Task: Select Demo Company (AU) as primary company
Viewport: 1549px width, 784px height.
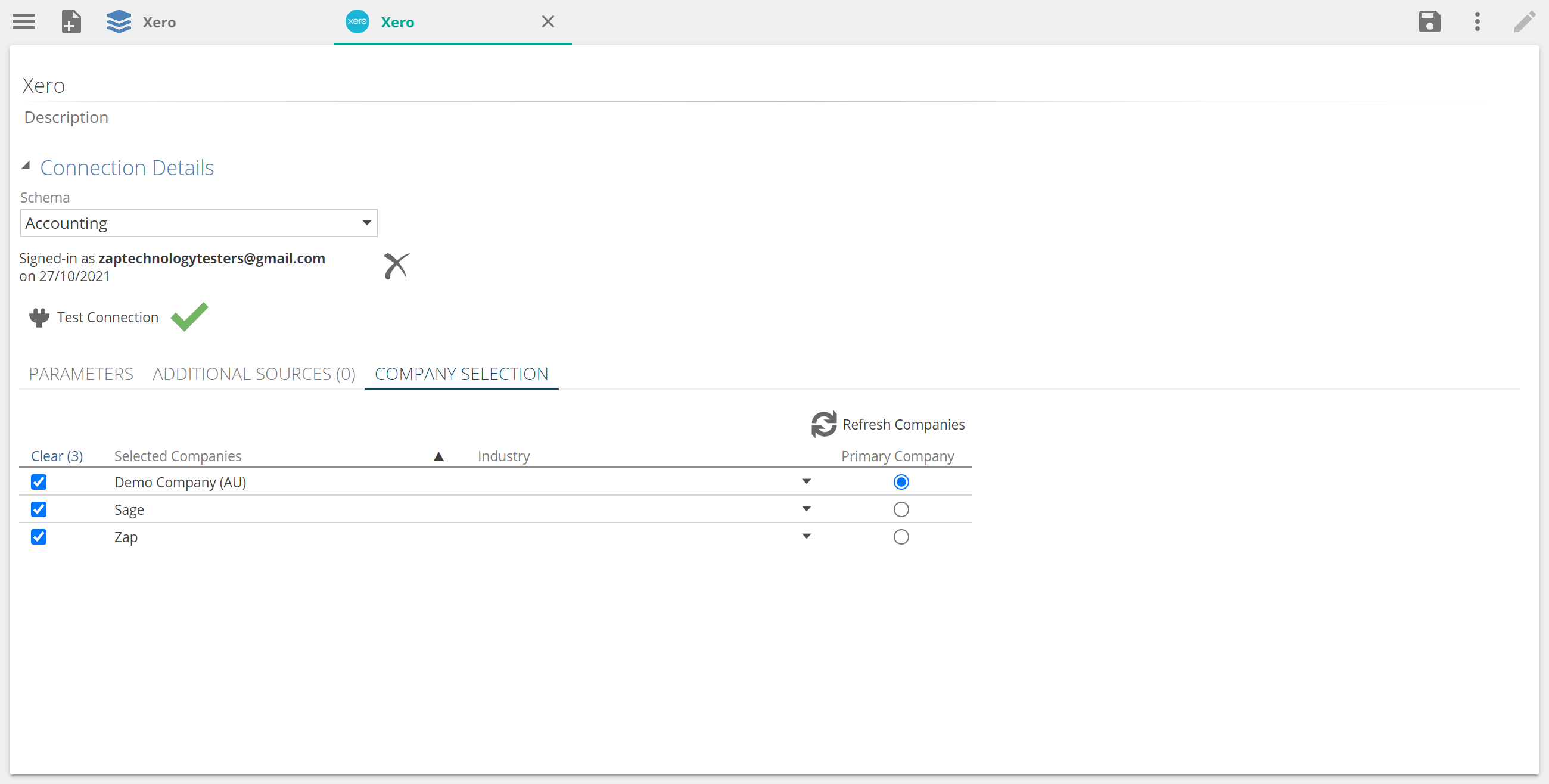Action: 901,482
